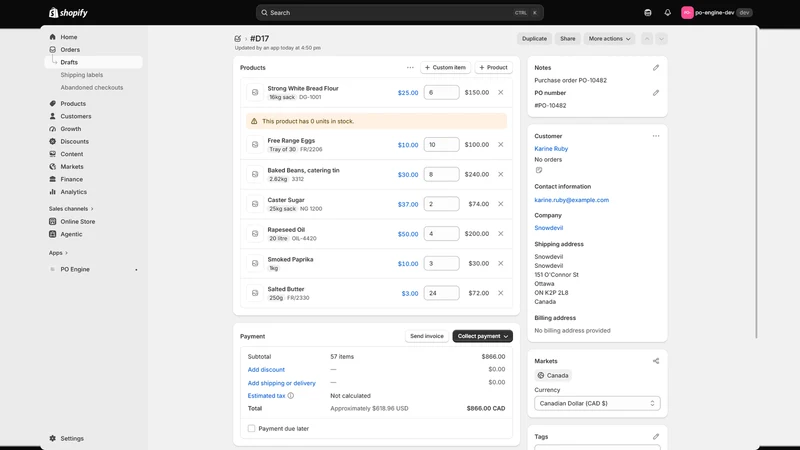
Task: Click the page vertical scrollbar
Action: pos(756,184)
